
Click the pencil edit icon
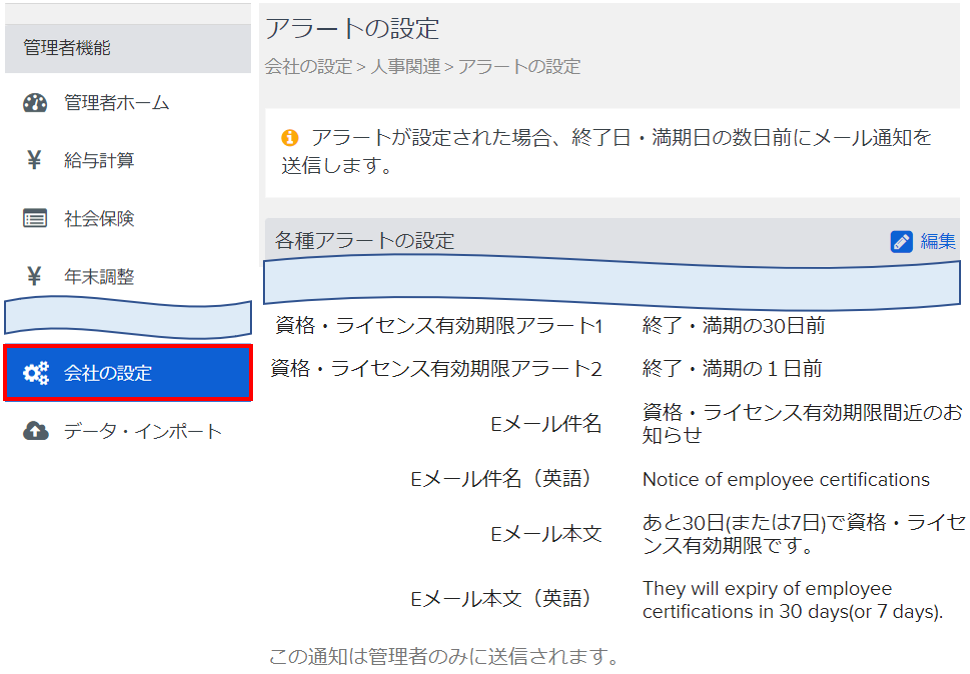coord(901,241)
